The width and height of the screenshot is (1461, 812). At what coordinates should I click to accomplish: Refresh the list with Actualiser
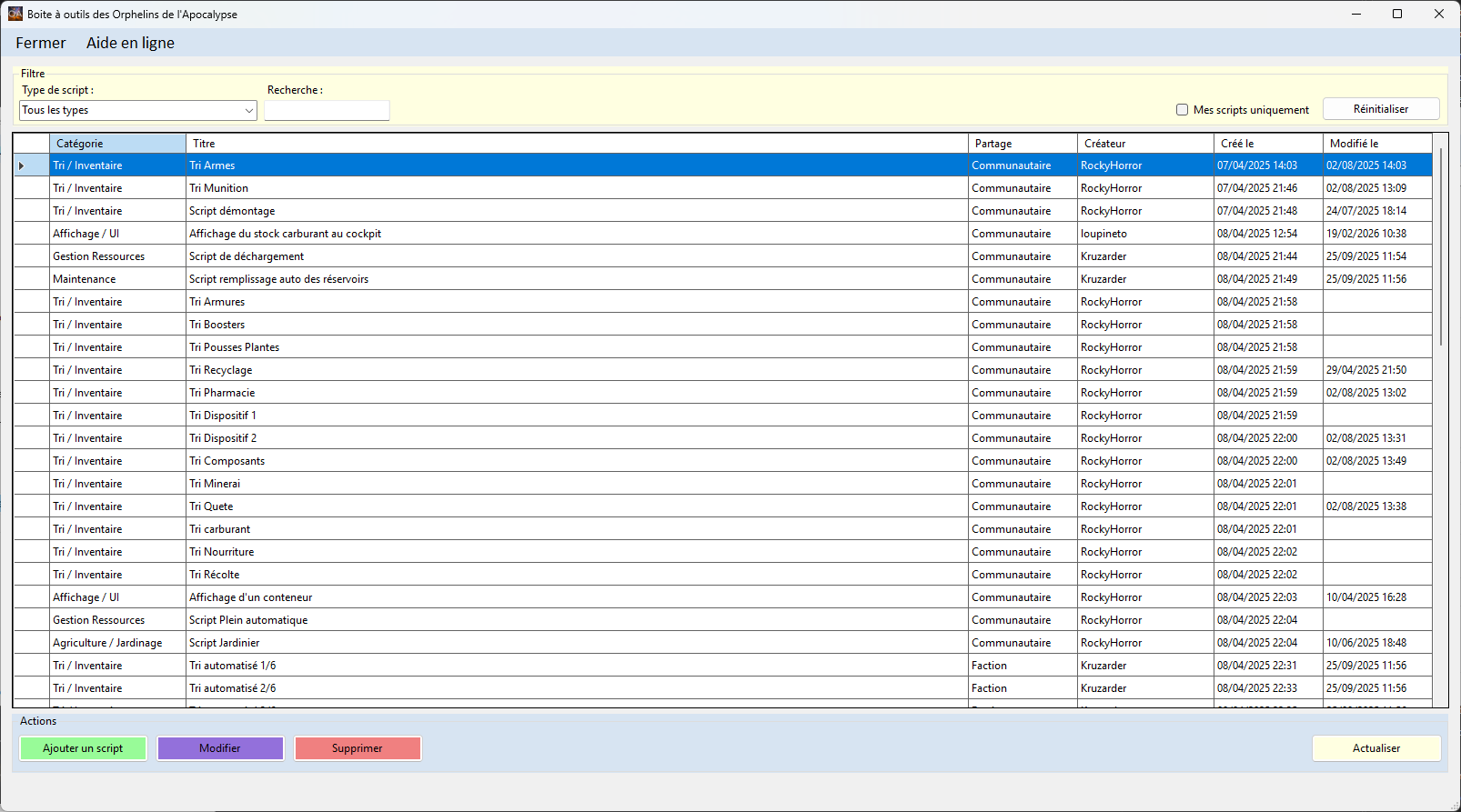(1375, 748)
